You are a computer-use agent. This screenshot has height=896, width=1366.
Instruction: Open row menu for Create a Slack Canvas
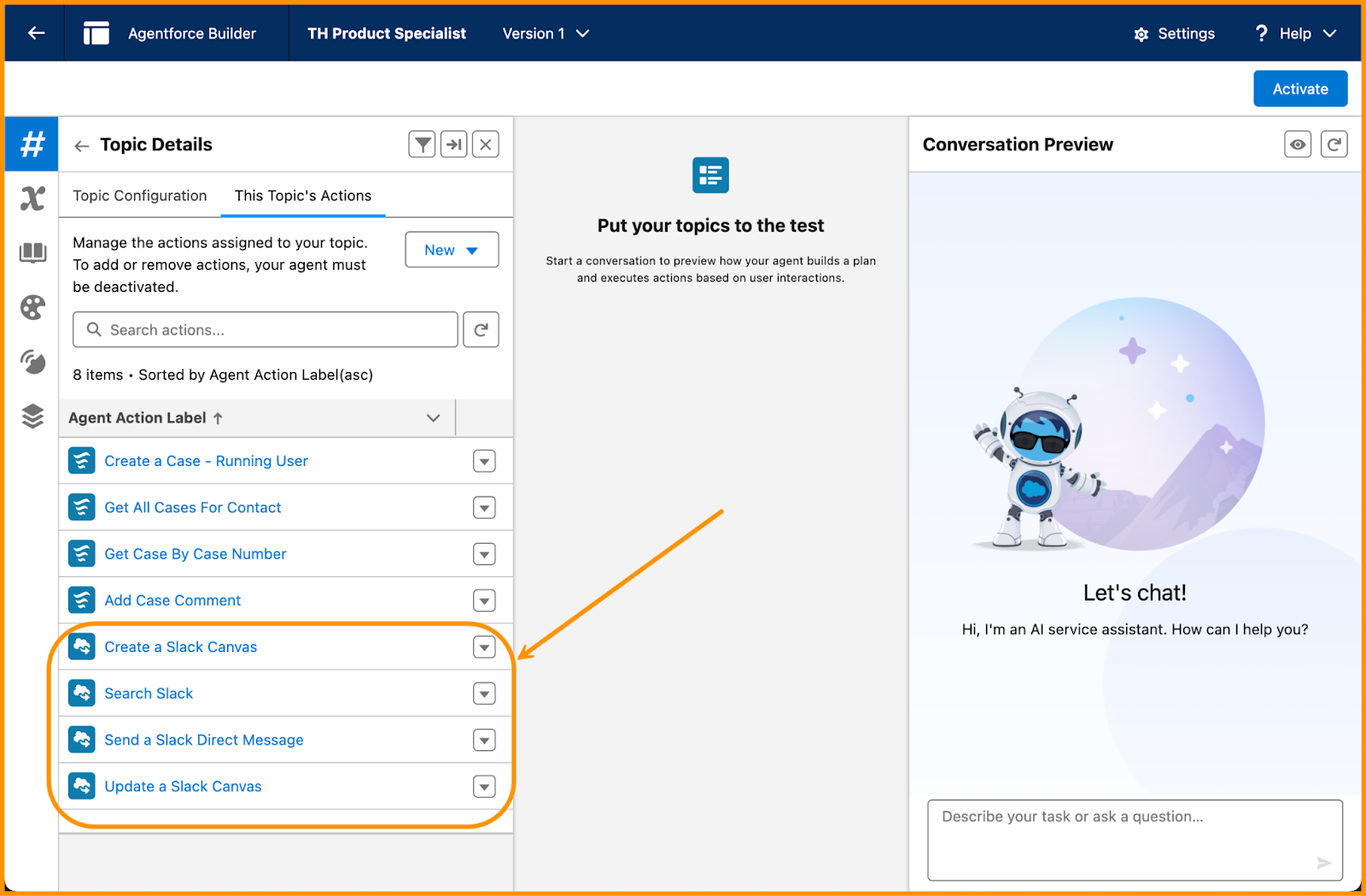pyautogui.click(x=484, y=648)
